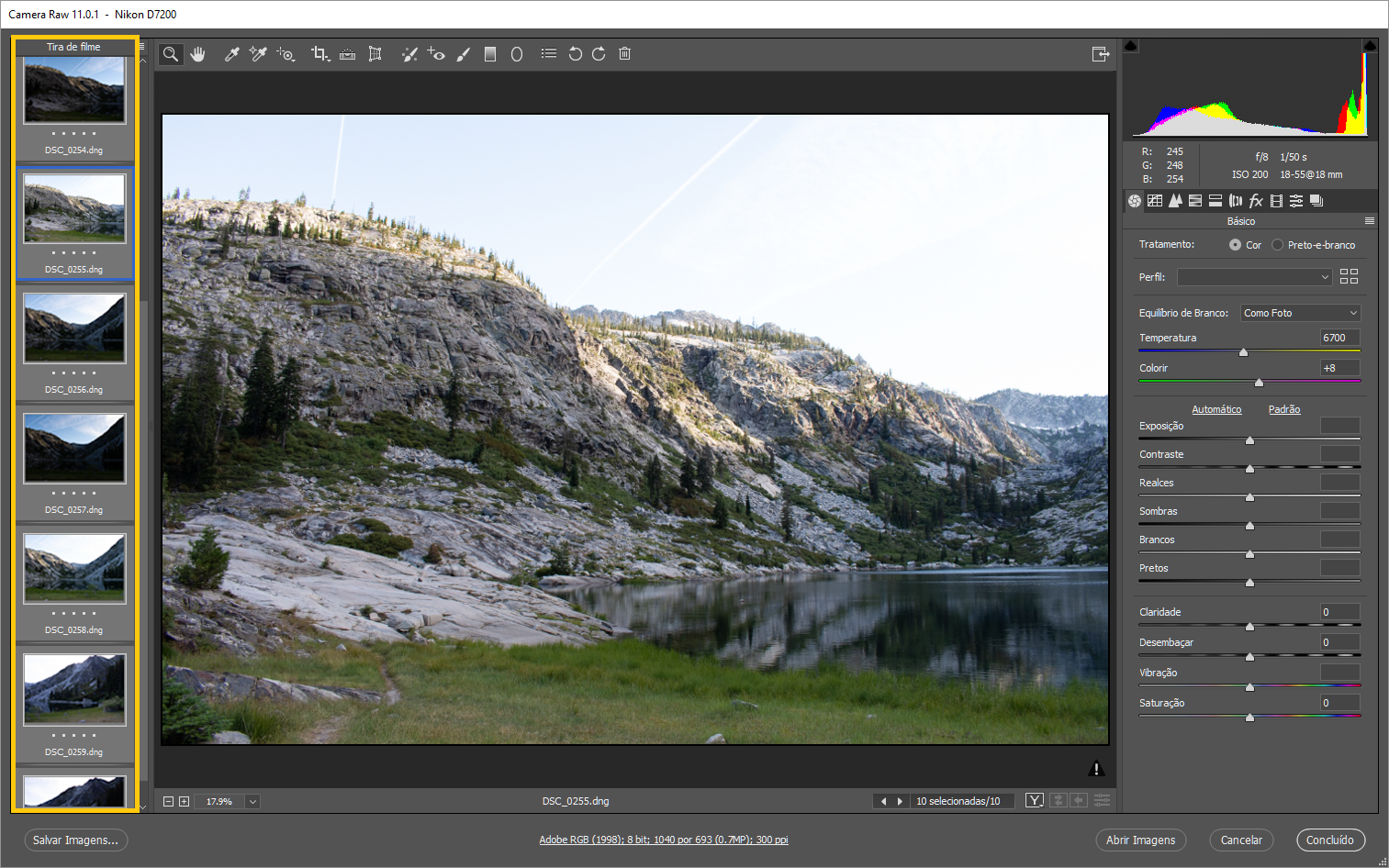Open the Básico adjustments panel
The height and width of the screenshot is (868, 1389).
coord(1134,200)
